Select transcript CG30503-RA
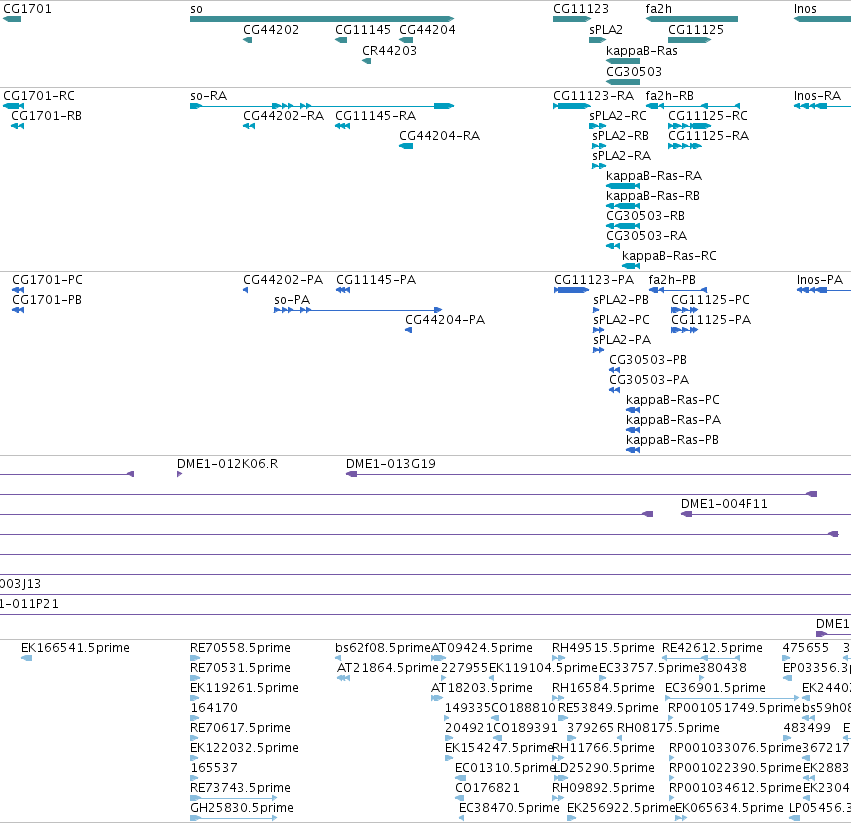This screenshot has height=823, width=851. click(646, 237)
